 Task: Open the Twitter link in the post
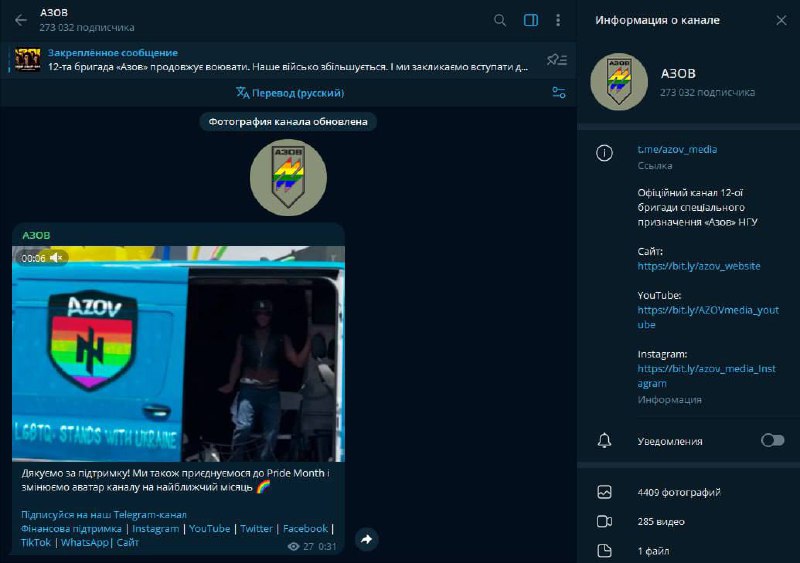[257, 529]
